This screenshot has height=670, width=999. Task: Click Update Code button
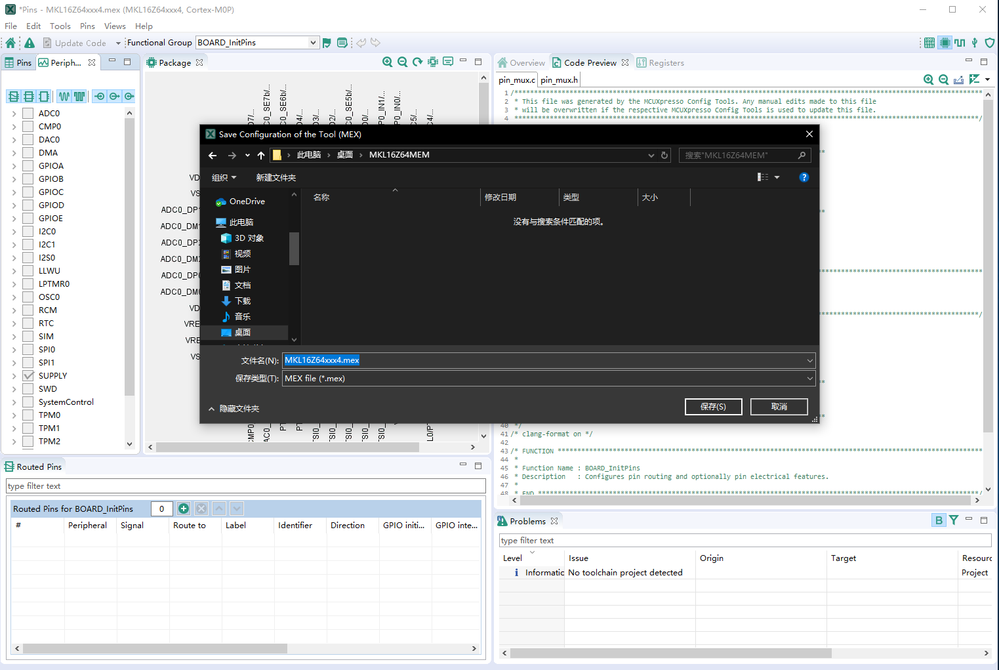pos(75,43)
